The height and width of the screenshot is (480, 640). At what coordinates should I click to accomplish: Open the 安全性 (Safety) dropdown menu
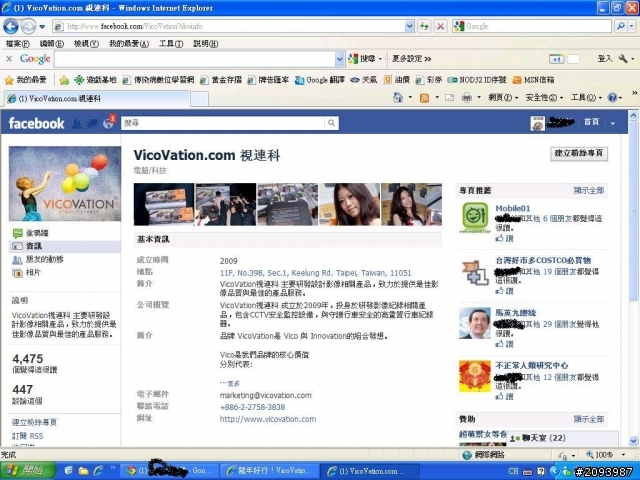coord(544,98)
